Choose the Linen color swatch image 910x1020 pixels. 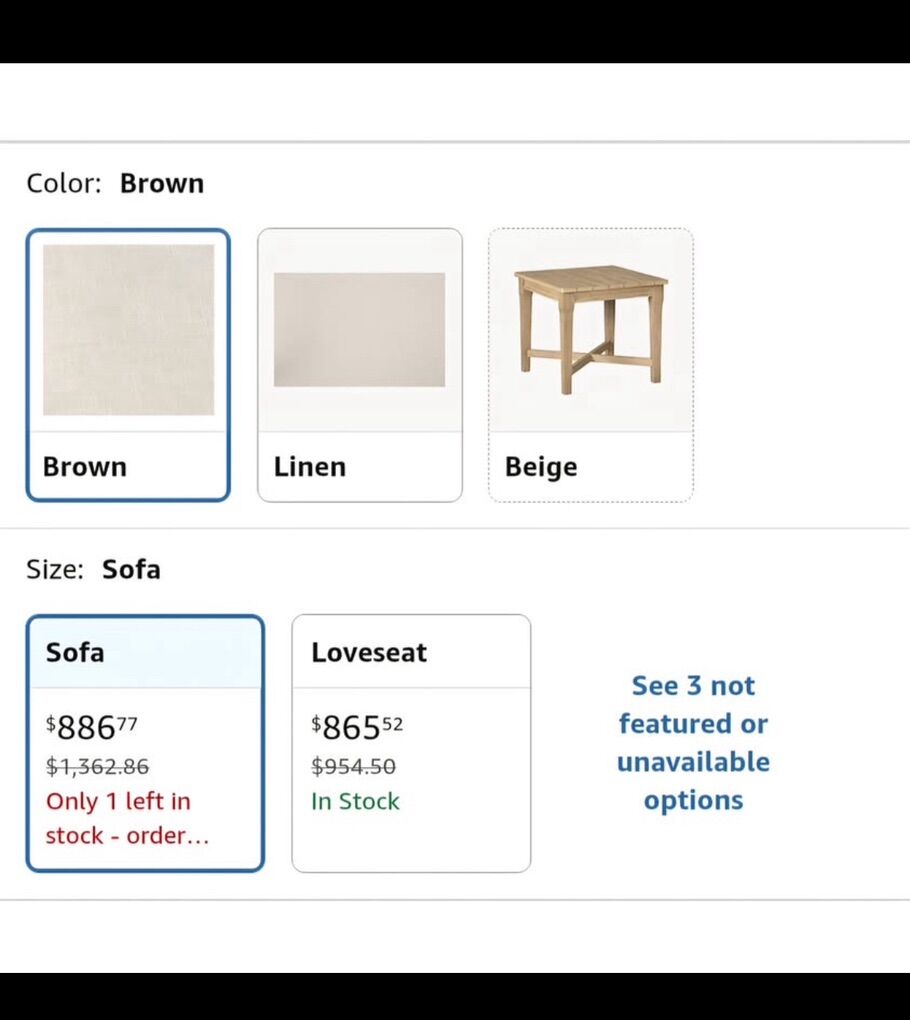[359, 329]
